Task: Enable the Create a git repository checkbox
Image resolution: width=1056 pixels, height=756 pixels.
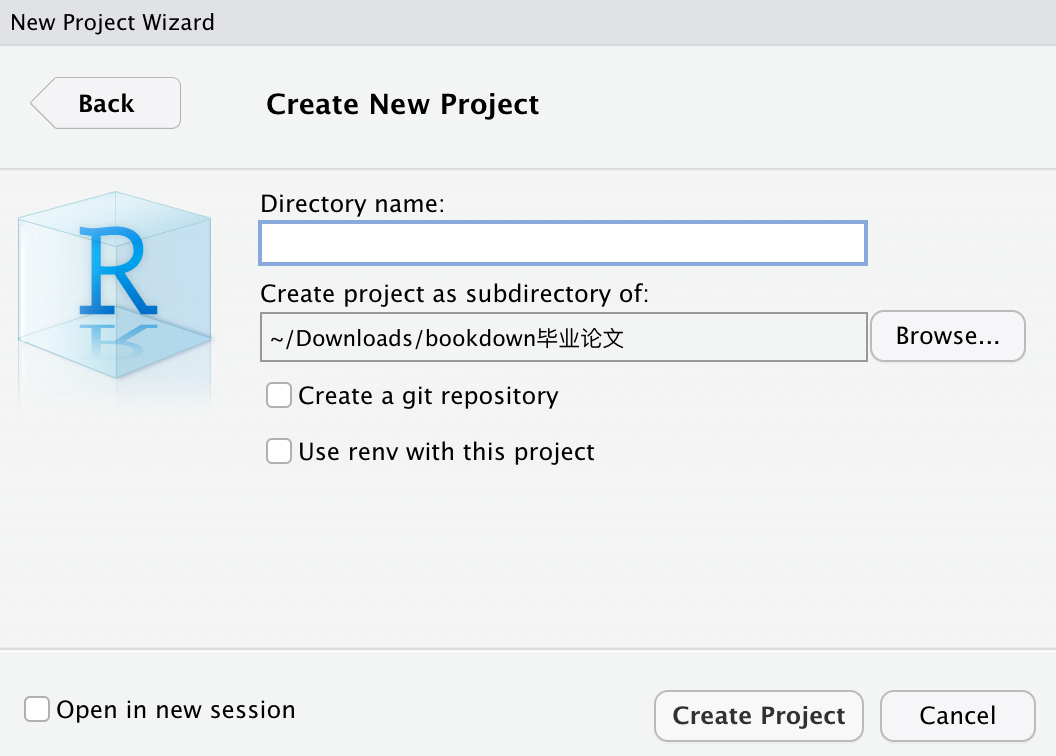Action: pyautogui.click(x=279, y=396)
